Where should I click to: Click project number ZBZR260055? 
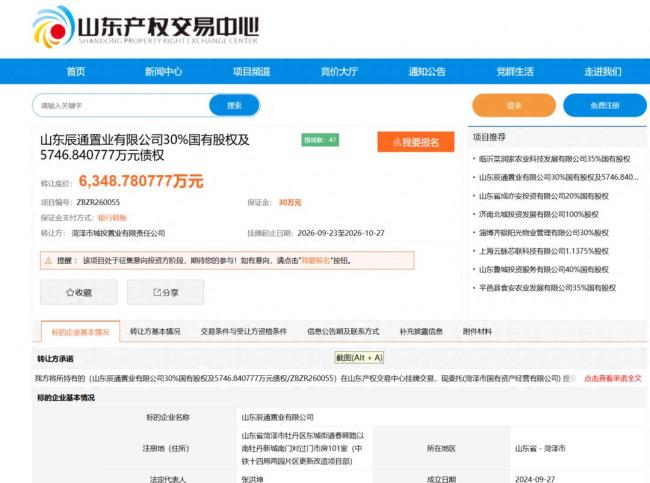pyautogui.click(x=98, y=202)
